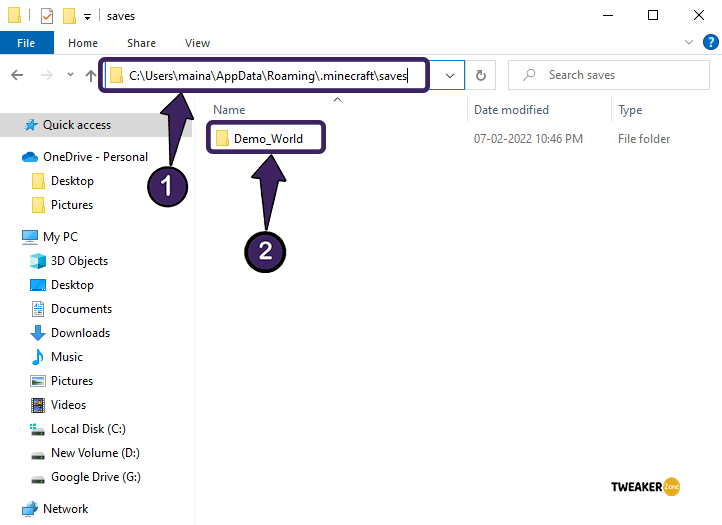Screen dimensions: 722x525
Task: Sort by the Name column header
Action: point(229,110)
